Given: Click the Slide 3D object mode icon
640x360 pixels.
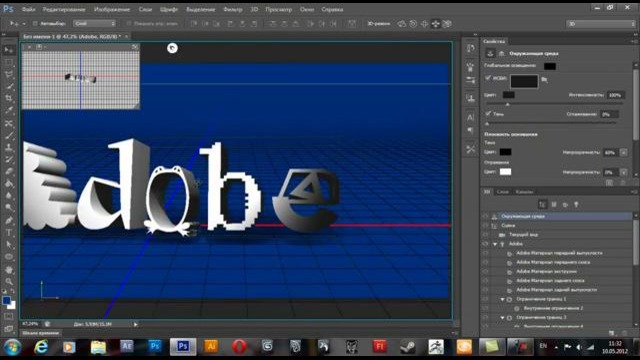Looking at the screenshot, I should [436, 24].
